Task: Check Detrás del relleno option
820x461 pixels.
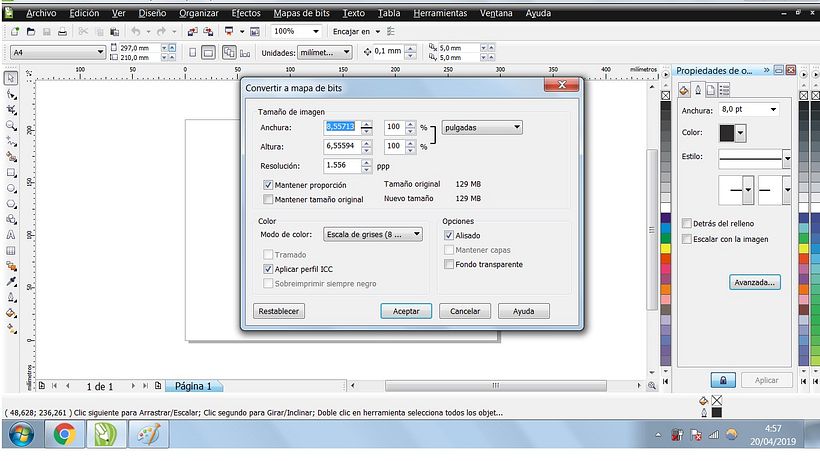Action: (x=687, y=223)
